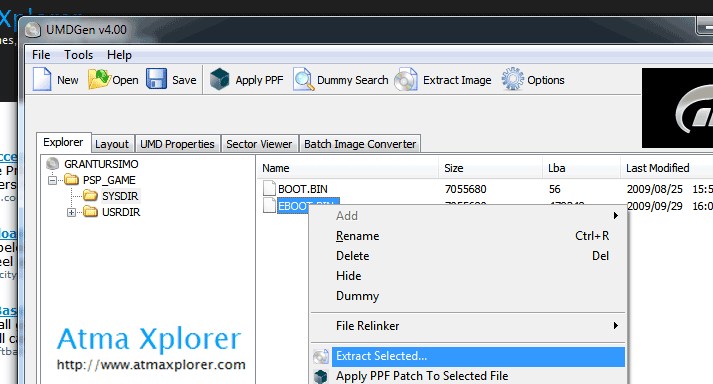Click the 7055680 size value of BOOT.BIN
The height and width of the screenshot is (384, 713).
[x=466, y=189]
